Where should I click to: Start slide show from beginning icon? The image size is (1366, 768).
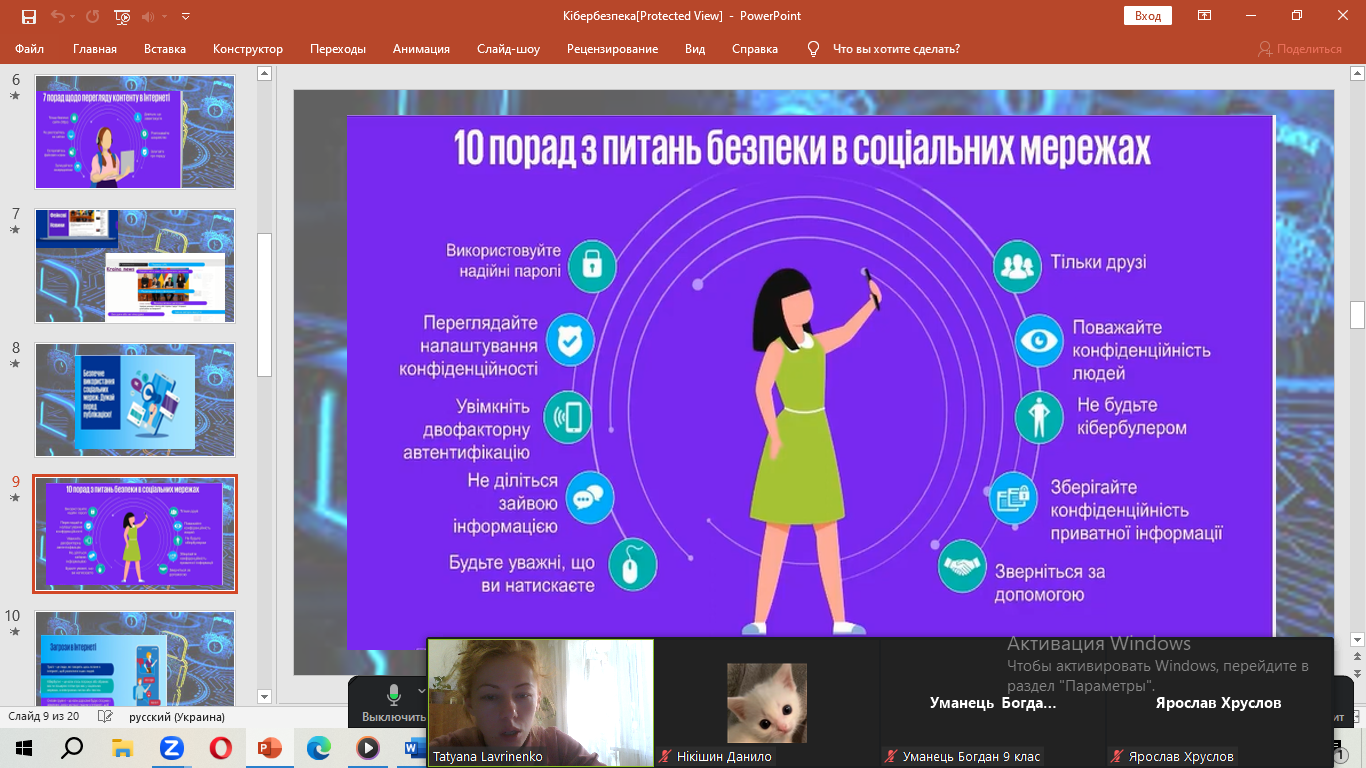coord(123,16)
